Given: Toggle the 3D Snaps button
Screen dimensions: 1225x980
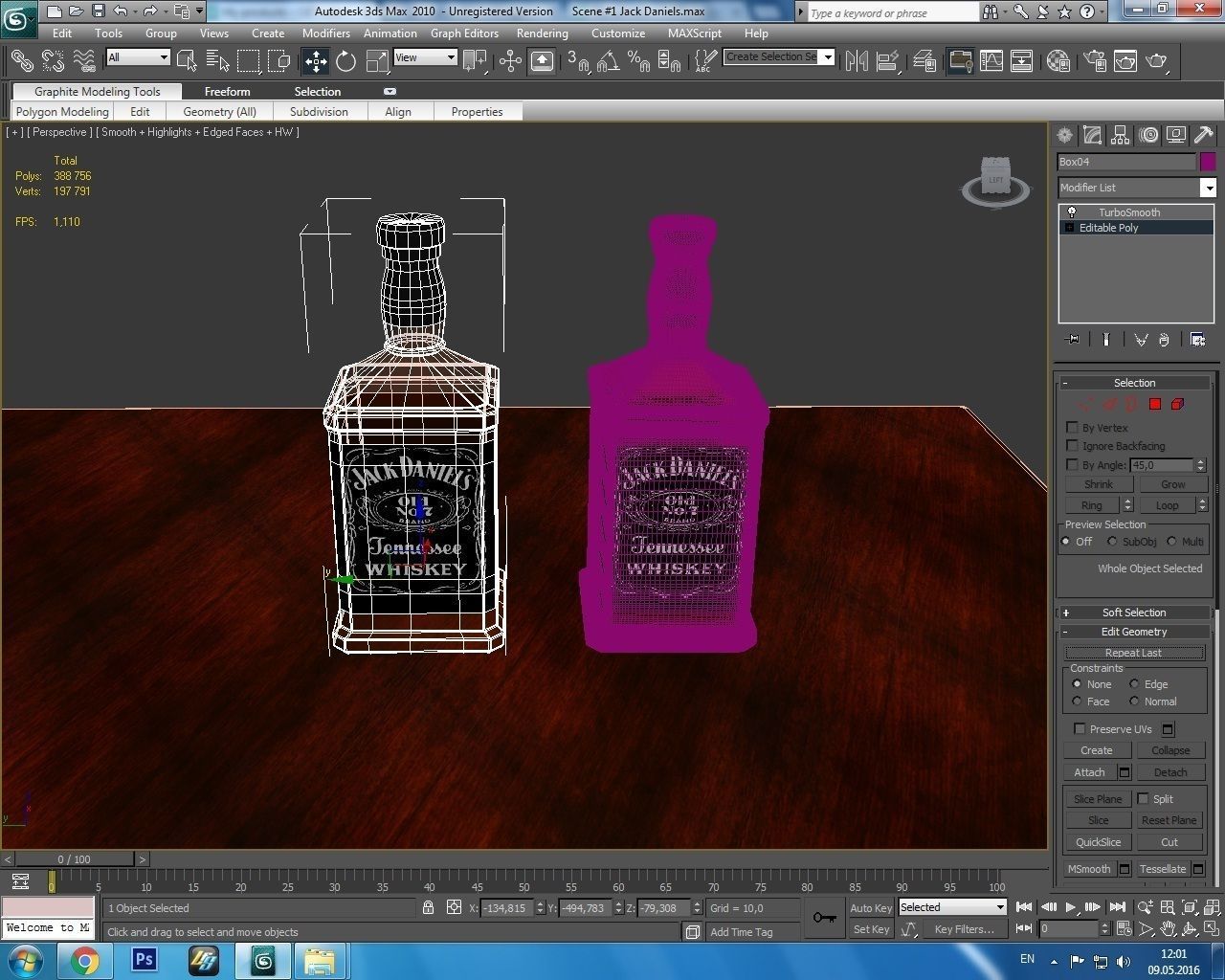Looking at the screenshot, I should click(x=578, y=61).
